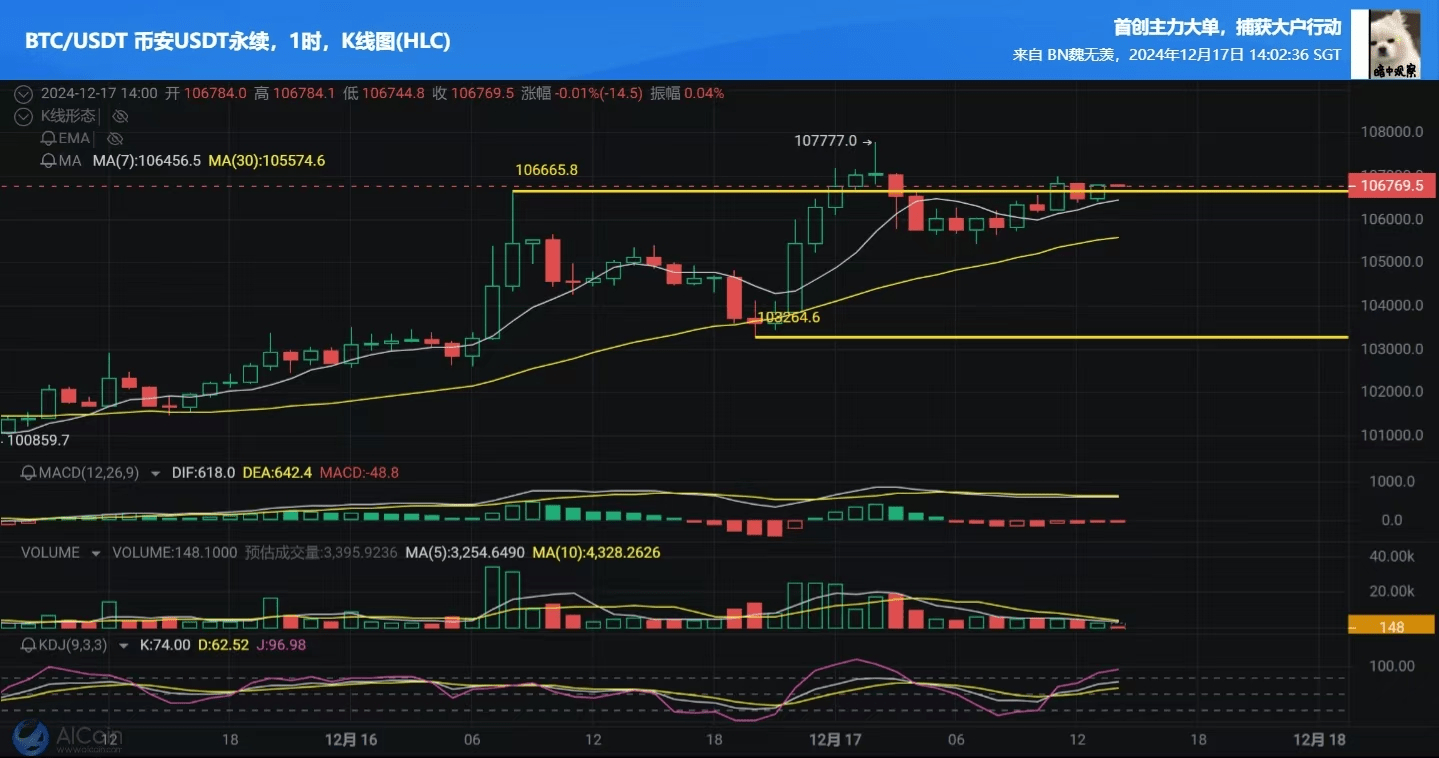This screenshot has width=1439, height=758.
Task: Click the 涨幅 -0.01%(-14.5) change value
Action: pyautogui.click(x=582, y=93)
